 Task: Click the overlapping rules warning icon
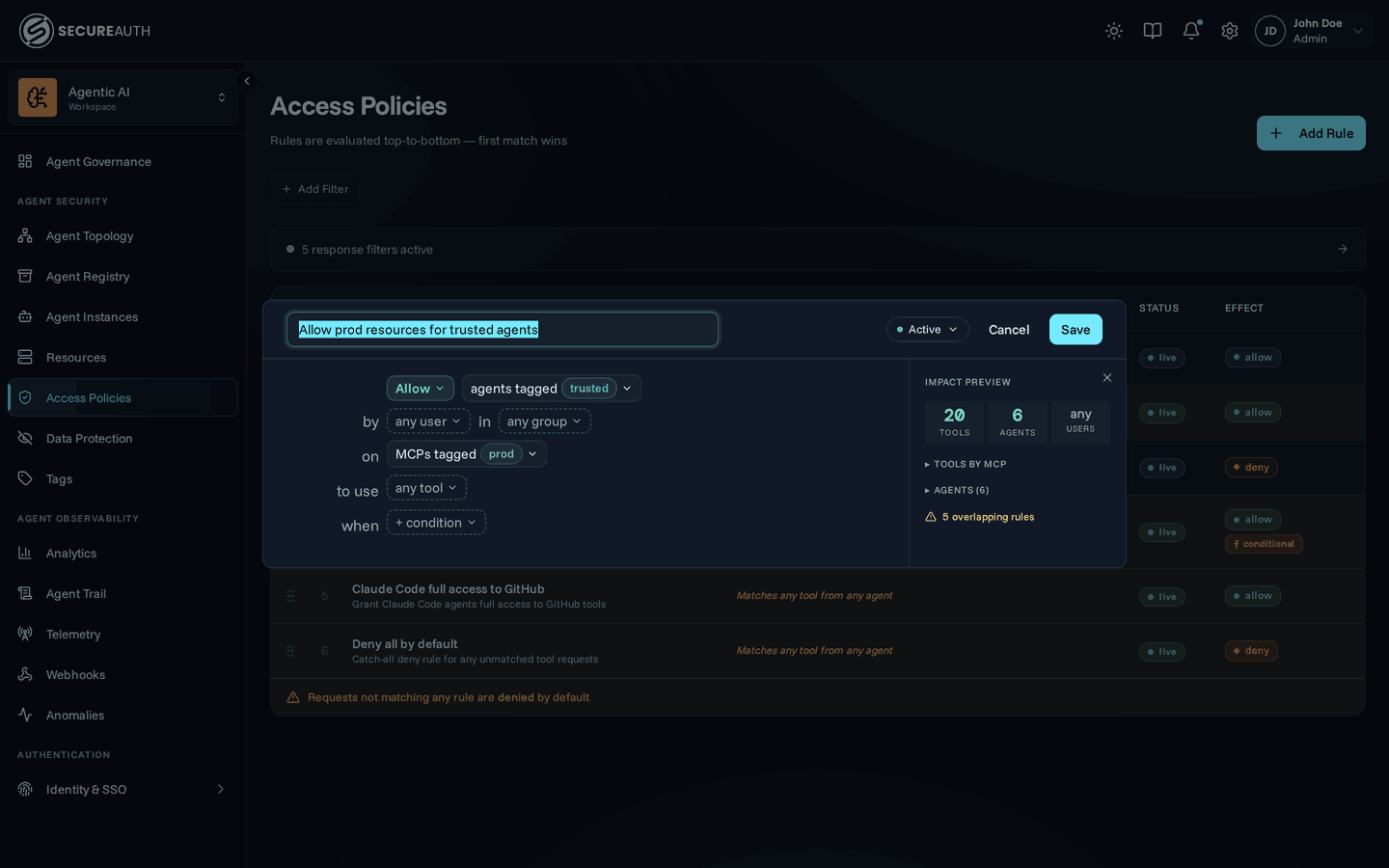(x=931, y=517)
